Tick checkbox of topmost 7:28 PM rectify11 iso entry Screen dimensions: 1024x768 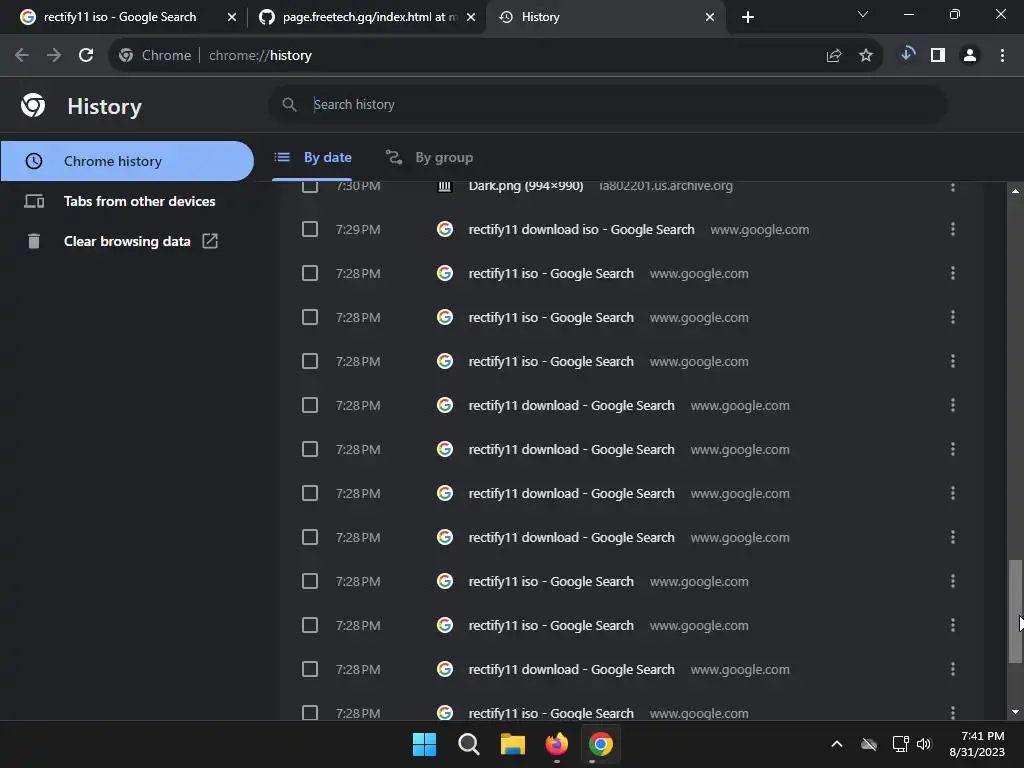(310, 273)
